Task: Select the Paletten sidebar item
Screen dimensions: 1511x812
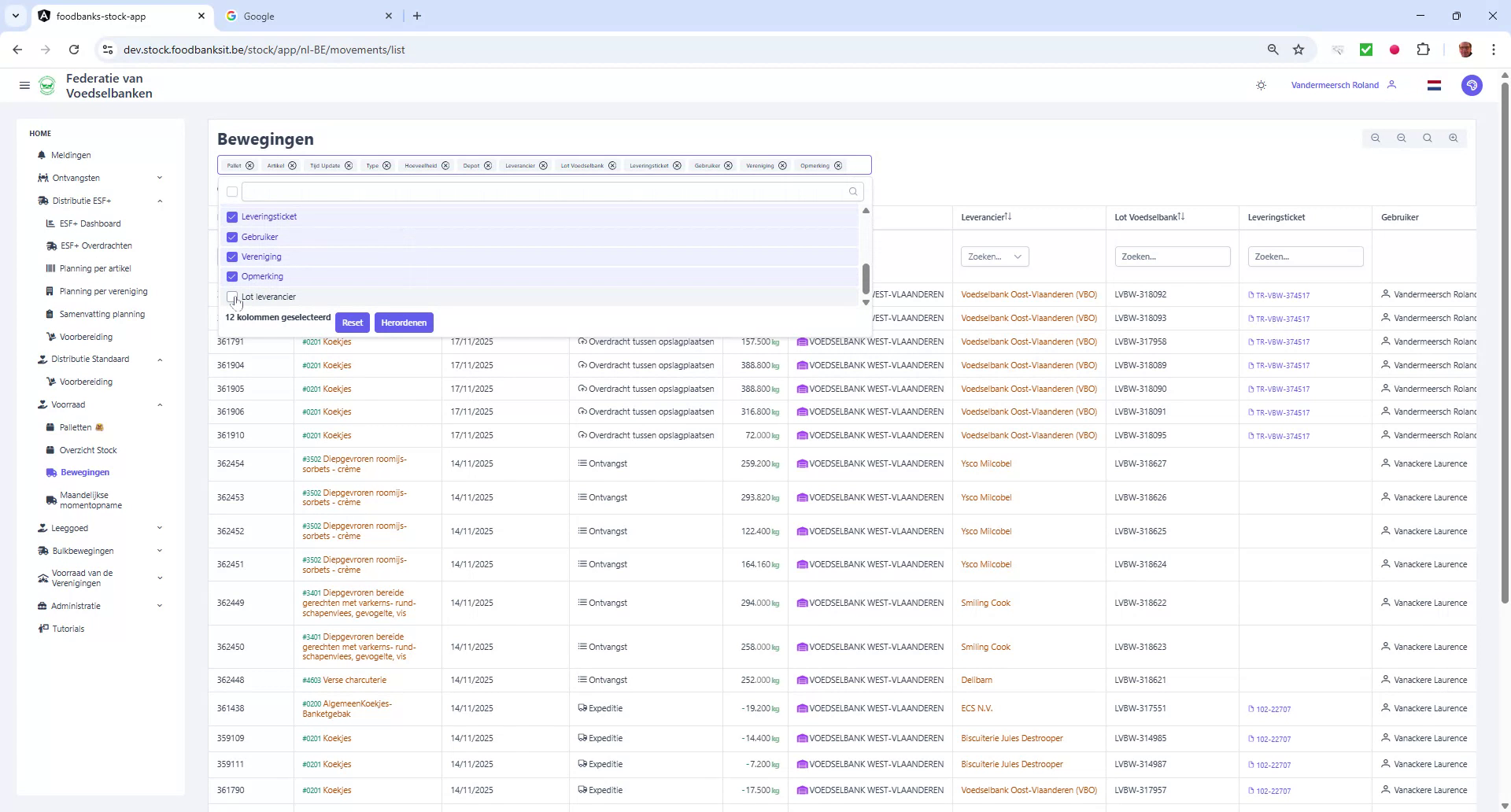Action: coord(76,427)
